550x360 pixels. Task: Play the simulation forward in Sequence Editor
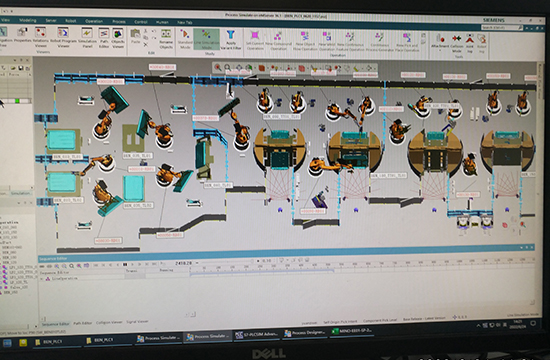(132, 265)
